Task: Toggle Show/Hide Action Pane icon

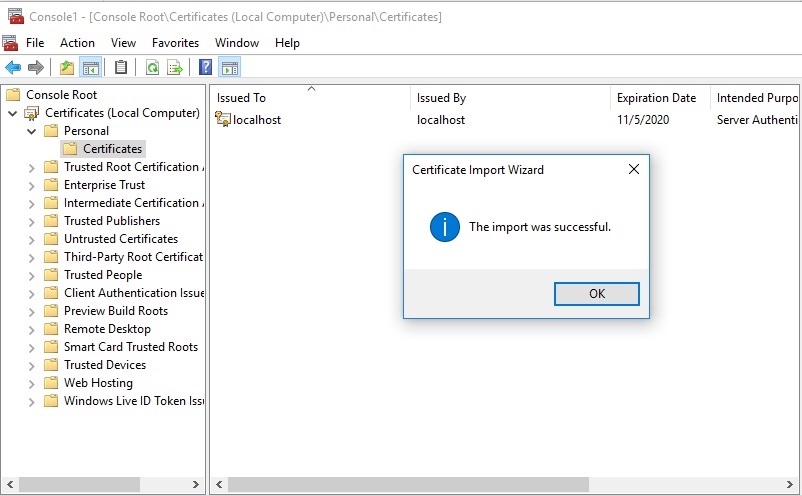Action: point(230,67)
